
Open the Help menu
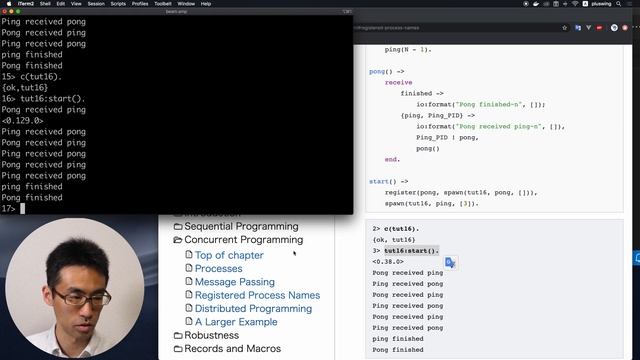pyautogui.click(x=206, y=4)
